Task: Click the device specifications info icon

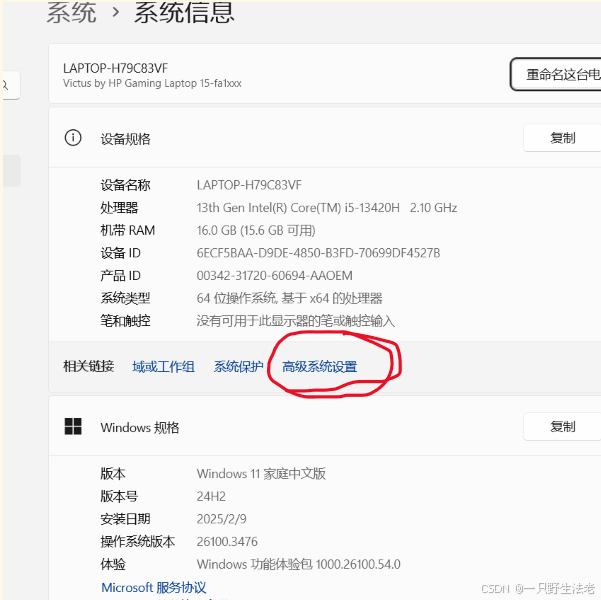Action: point(73,138)
